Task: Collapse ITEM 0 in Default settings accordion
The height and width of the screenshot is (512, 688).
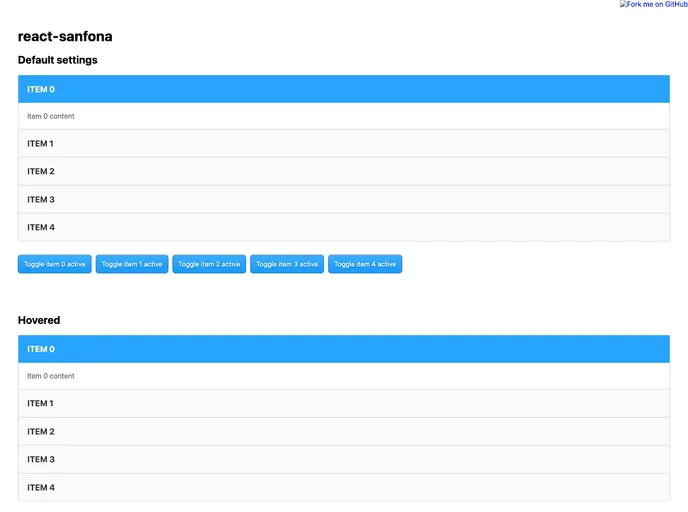Action: click(344, 89)
